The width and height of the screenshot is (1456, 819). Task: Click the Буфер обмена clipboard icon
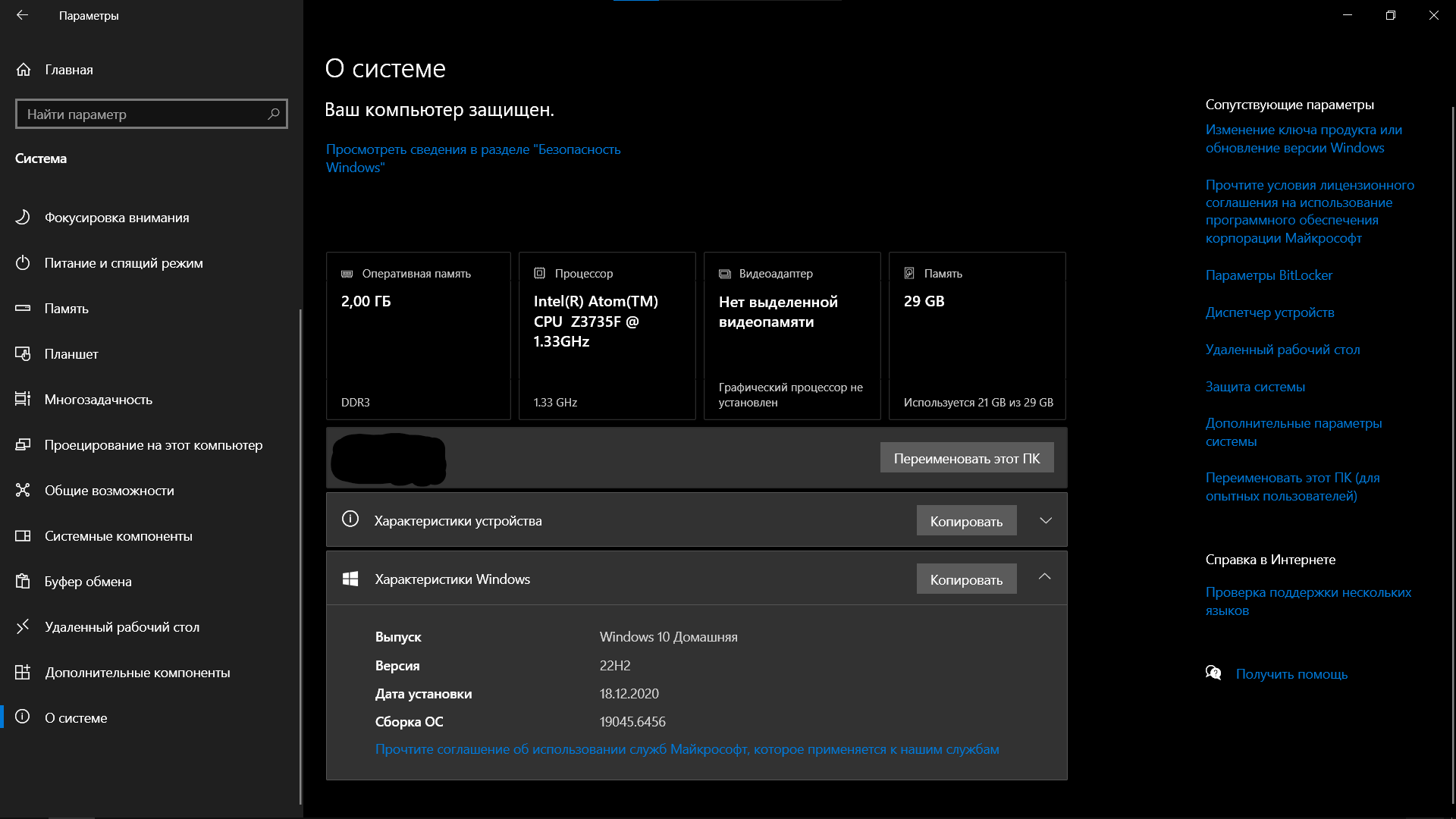pyautogui.click(x=23, y=582)
